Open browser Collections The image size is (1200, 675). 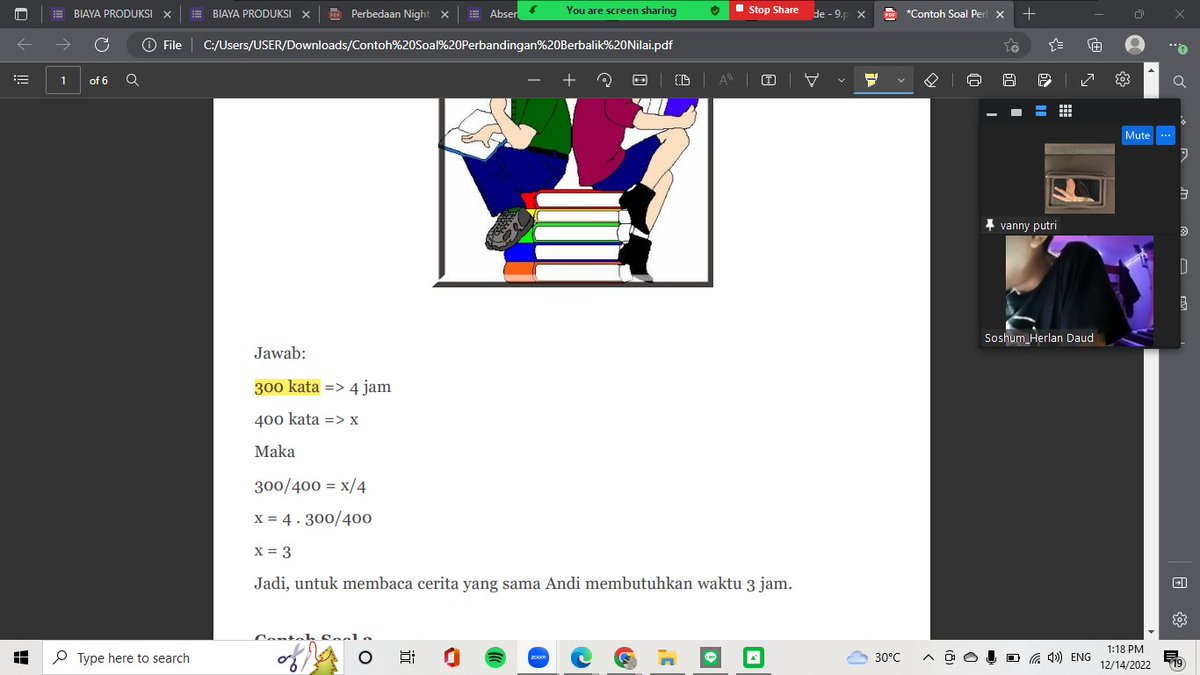click(x=1094, y=45)
